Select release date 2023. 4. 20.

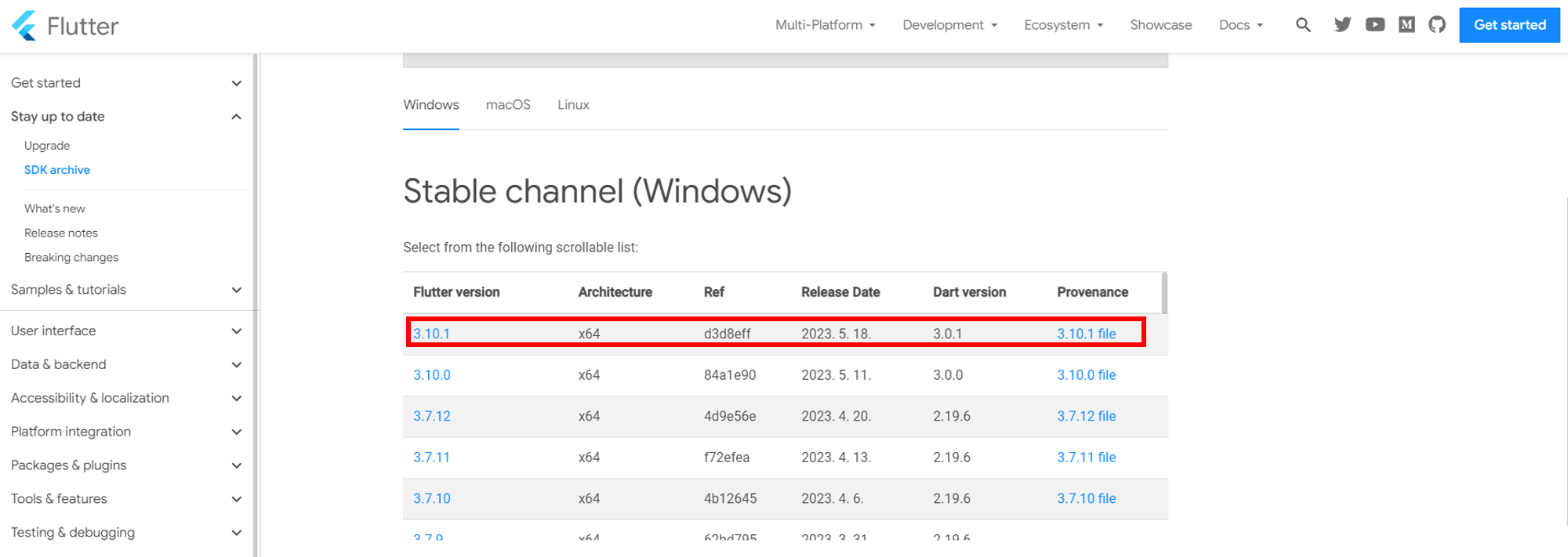coord(837,417)
